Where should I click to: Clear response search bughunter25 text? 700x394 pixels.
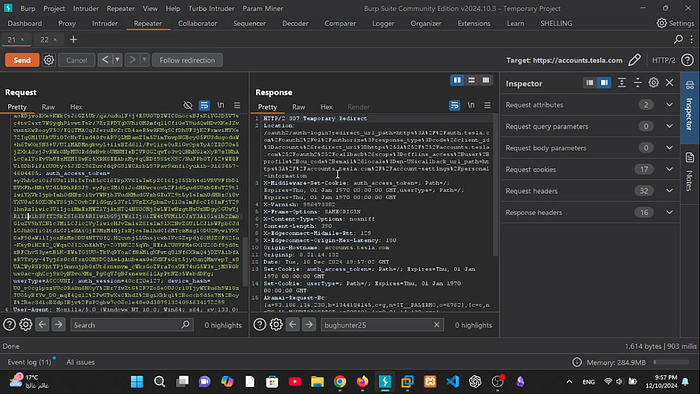(x=437, y=325)
